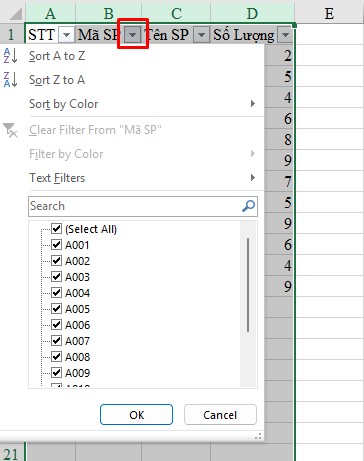The image size is (364, 461).
Task: Toggle the (Select All) checkbox
Action: (56, 229)
